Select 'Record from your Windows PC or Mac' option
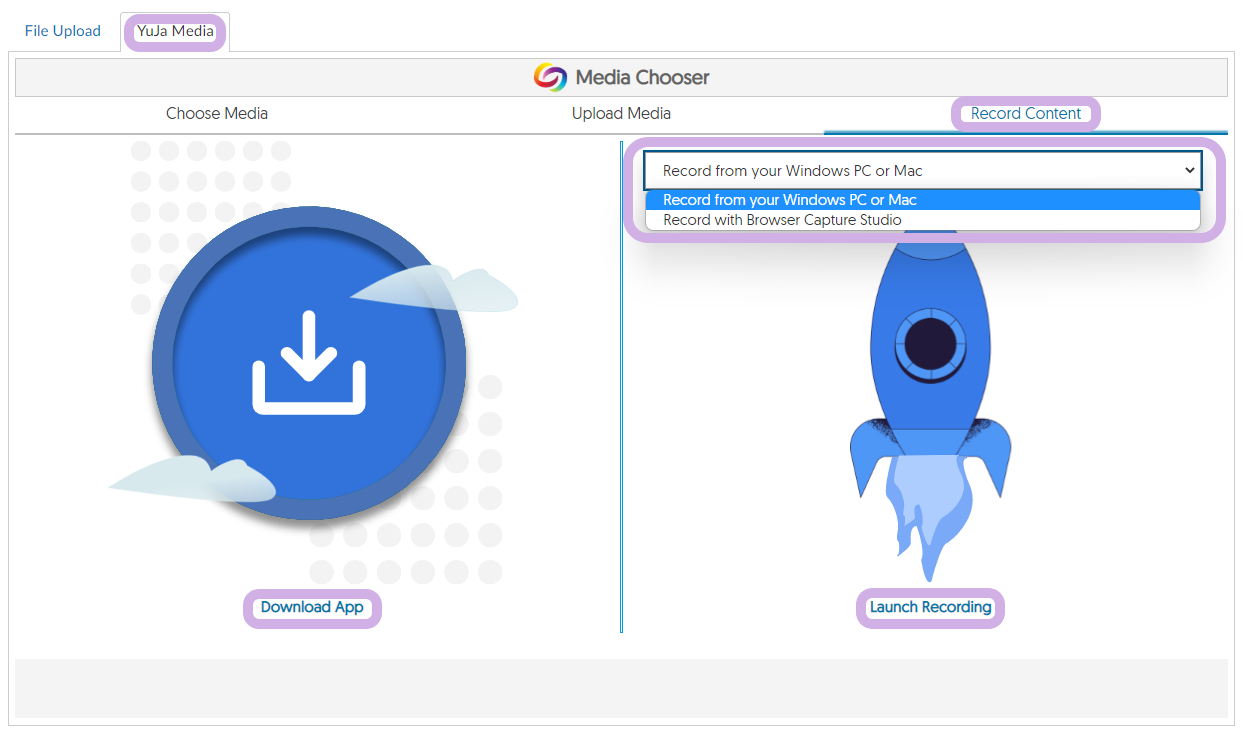The image size is (1243, 735). (x=790, y=200)
